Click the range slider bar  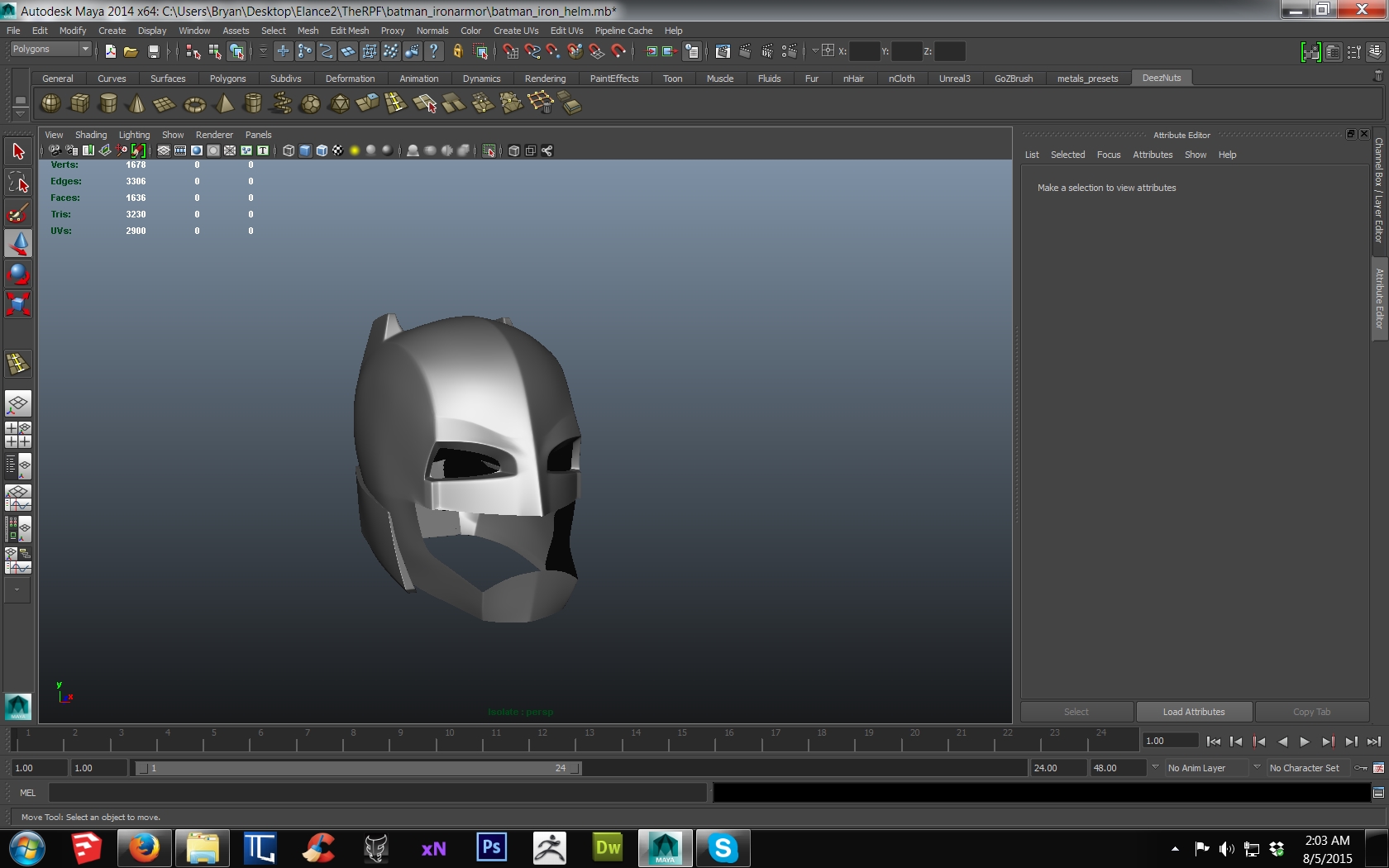[358, 768]
